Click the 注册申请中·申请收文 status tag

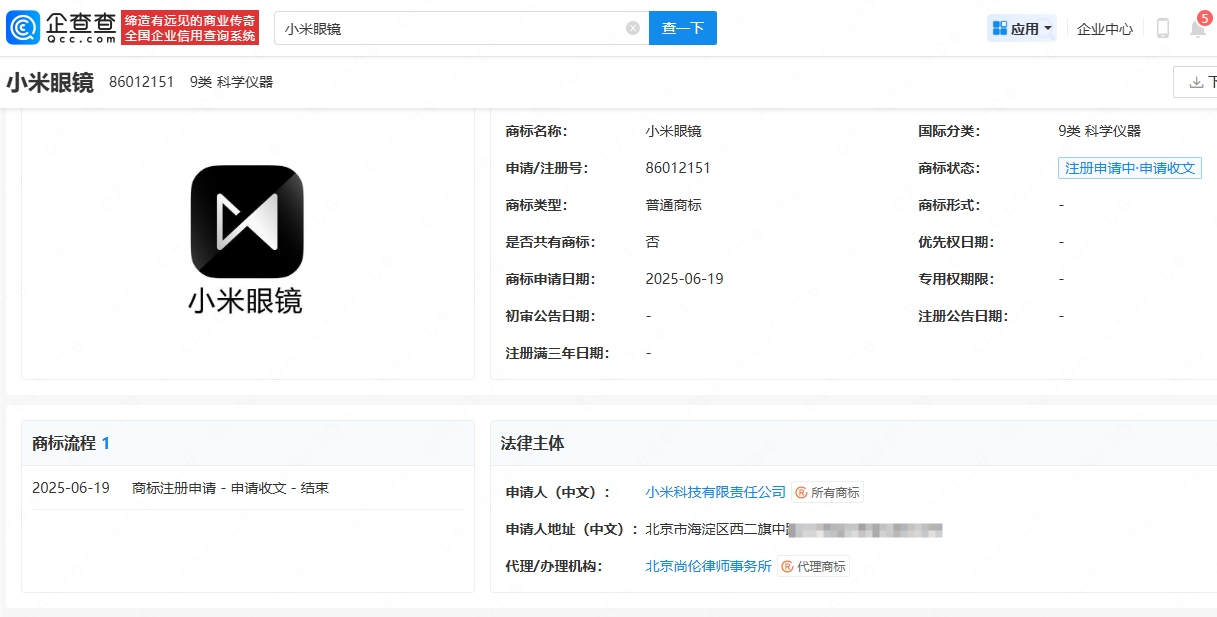(1129, 168)
